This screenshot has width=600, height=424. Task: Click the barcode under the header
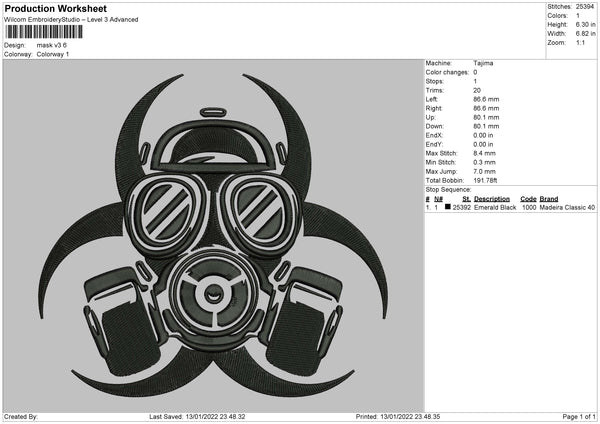click(44, 32)
